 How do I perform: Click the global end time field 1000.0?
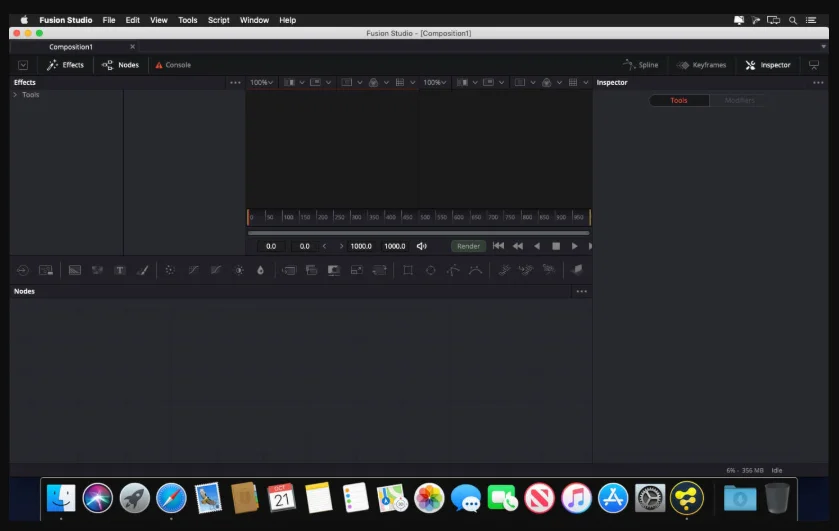coord(394,246)
